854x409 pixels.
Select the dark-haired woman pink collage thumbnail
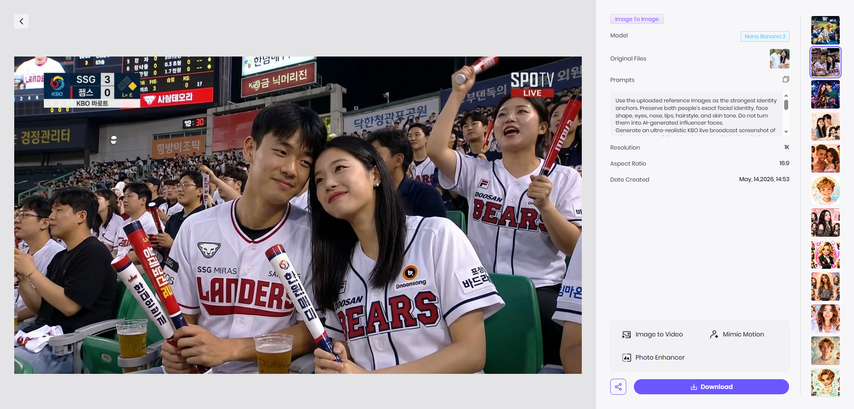coord(825,222)
